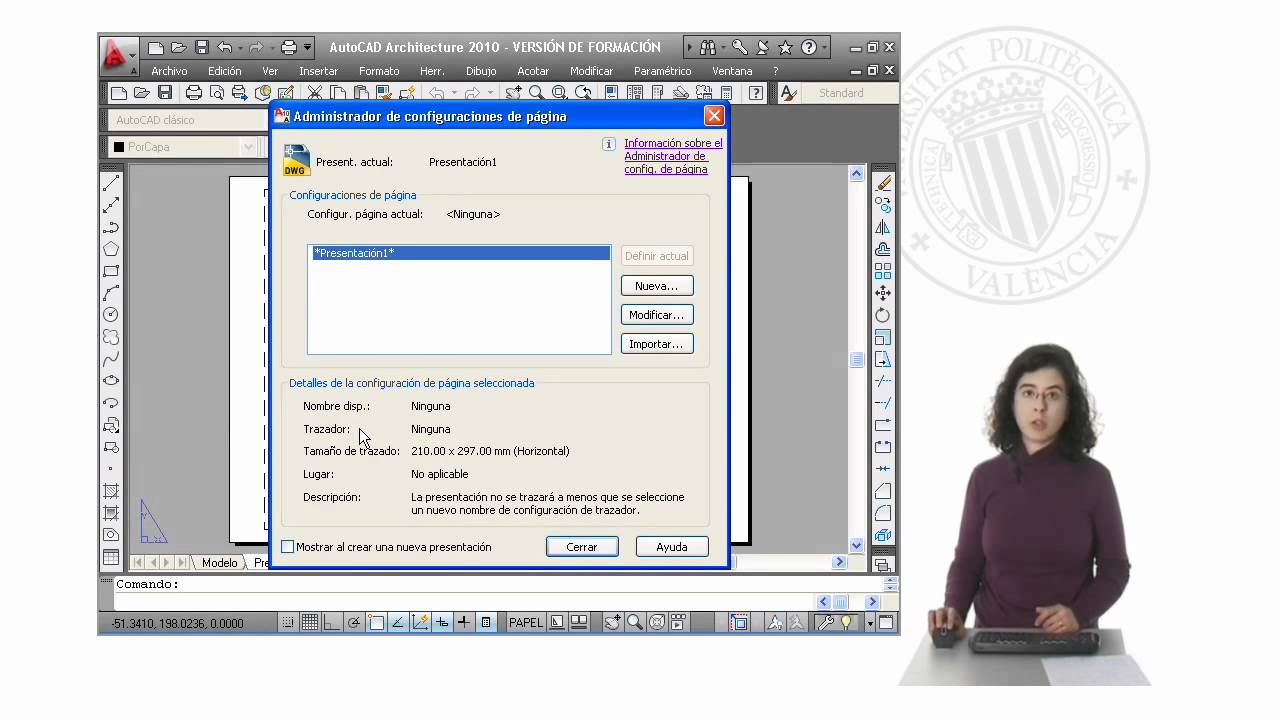Expand the quick access toolbar customize arrow

[x=307, y=47]
